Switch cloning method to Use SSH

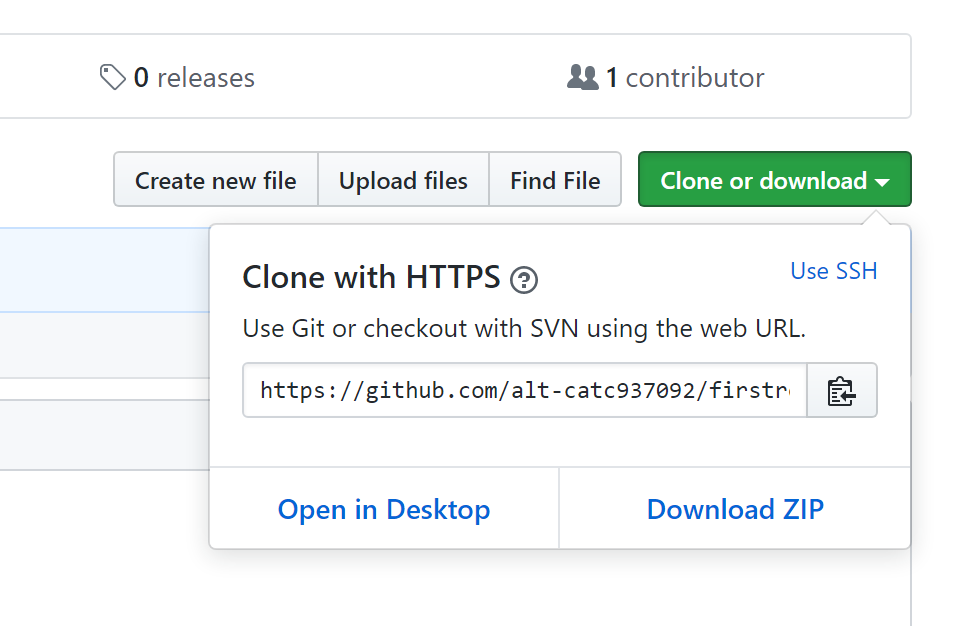pos(834,271)
